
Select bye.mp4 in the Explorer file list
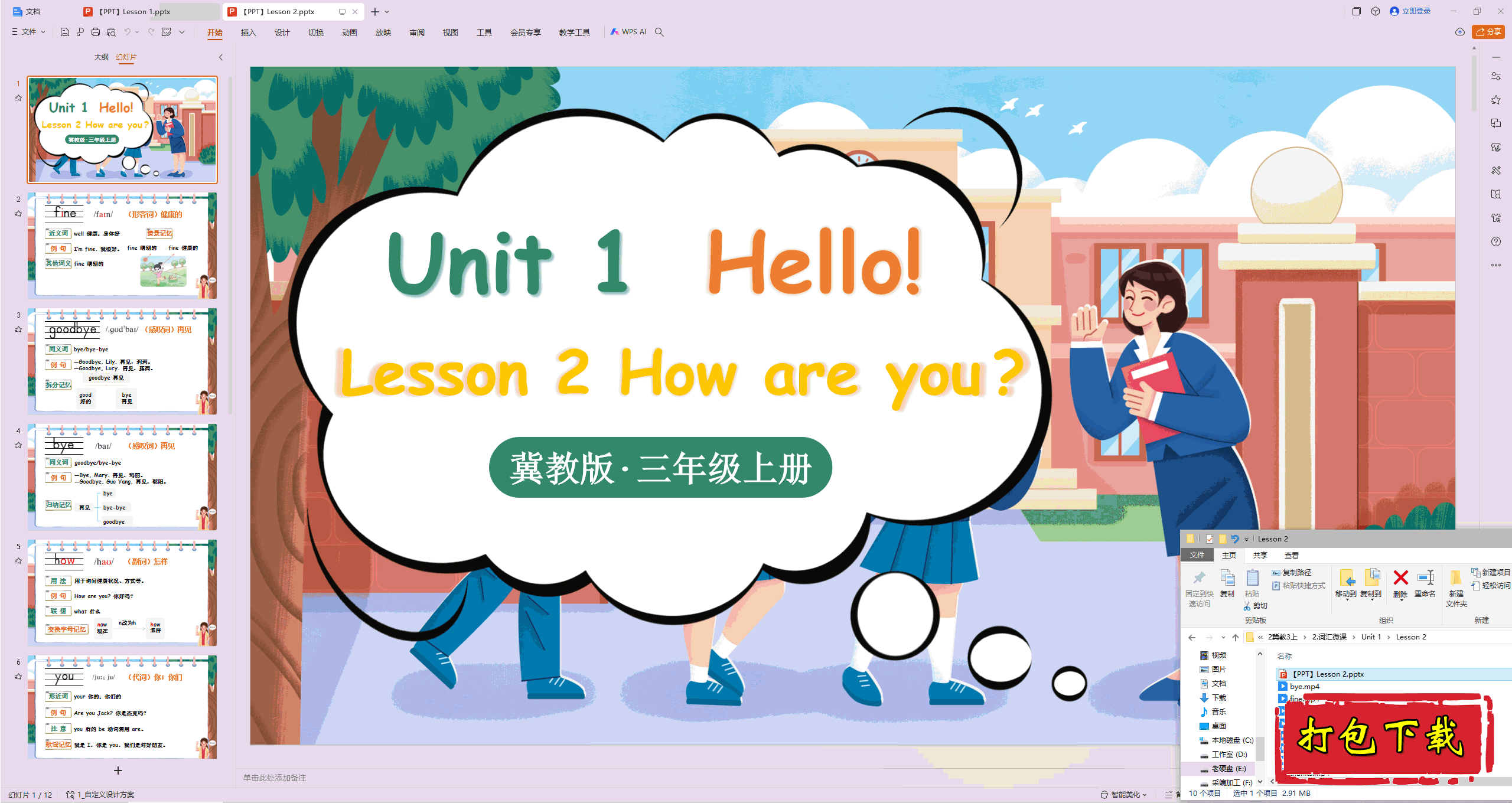pos(1304,687)
